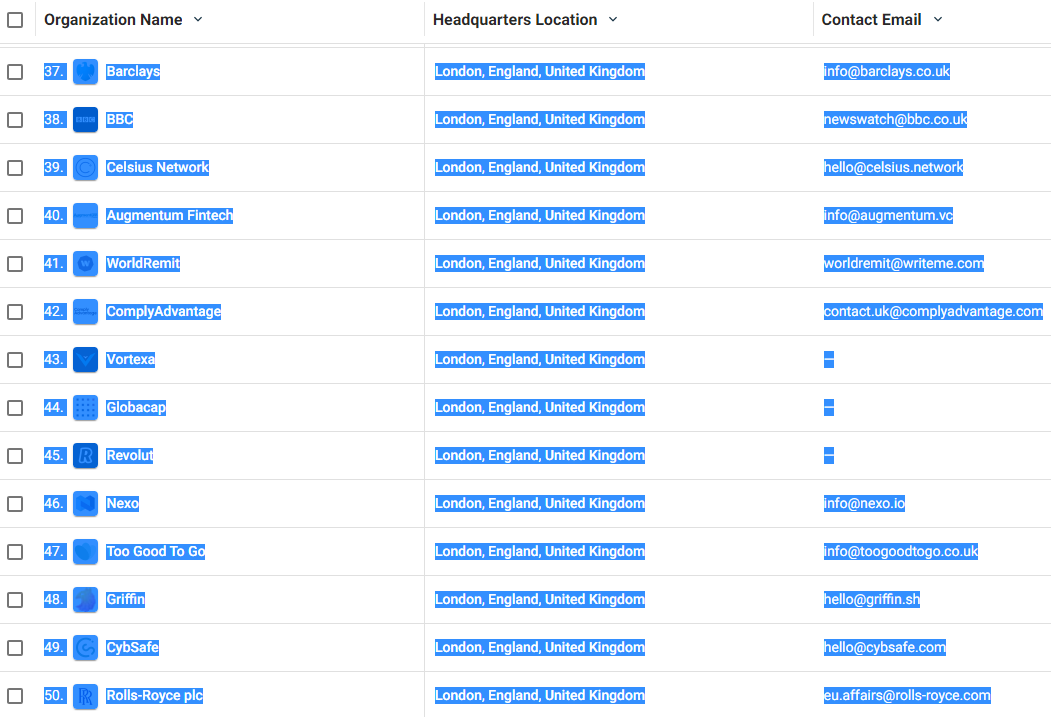Screen dimensions: 1051x717
Task: Tick the Nexo row checkbox
Action: 15,504
